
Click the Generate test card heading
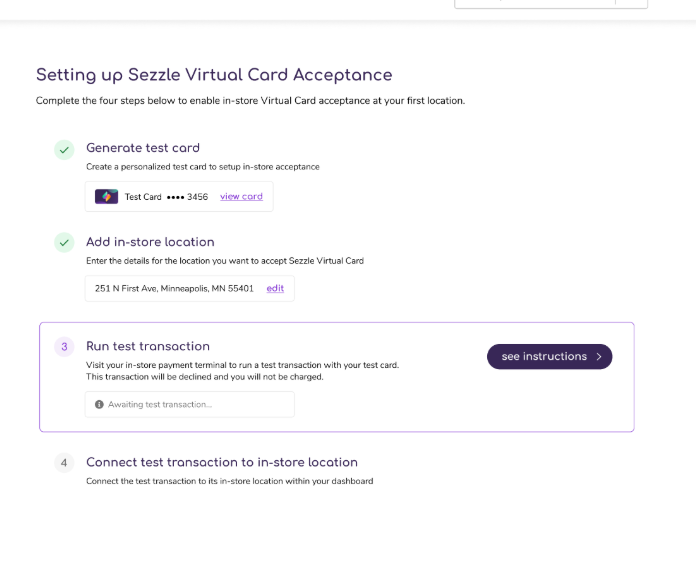pyautogui.click(x=143, y=148)
